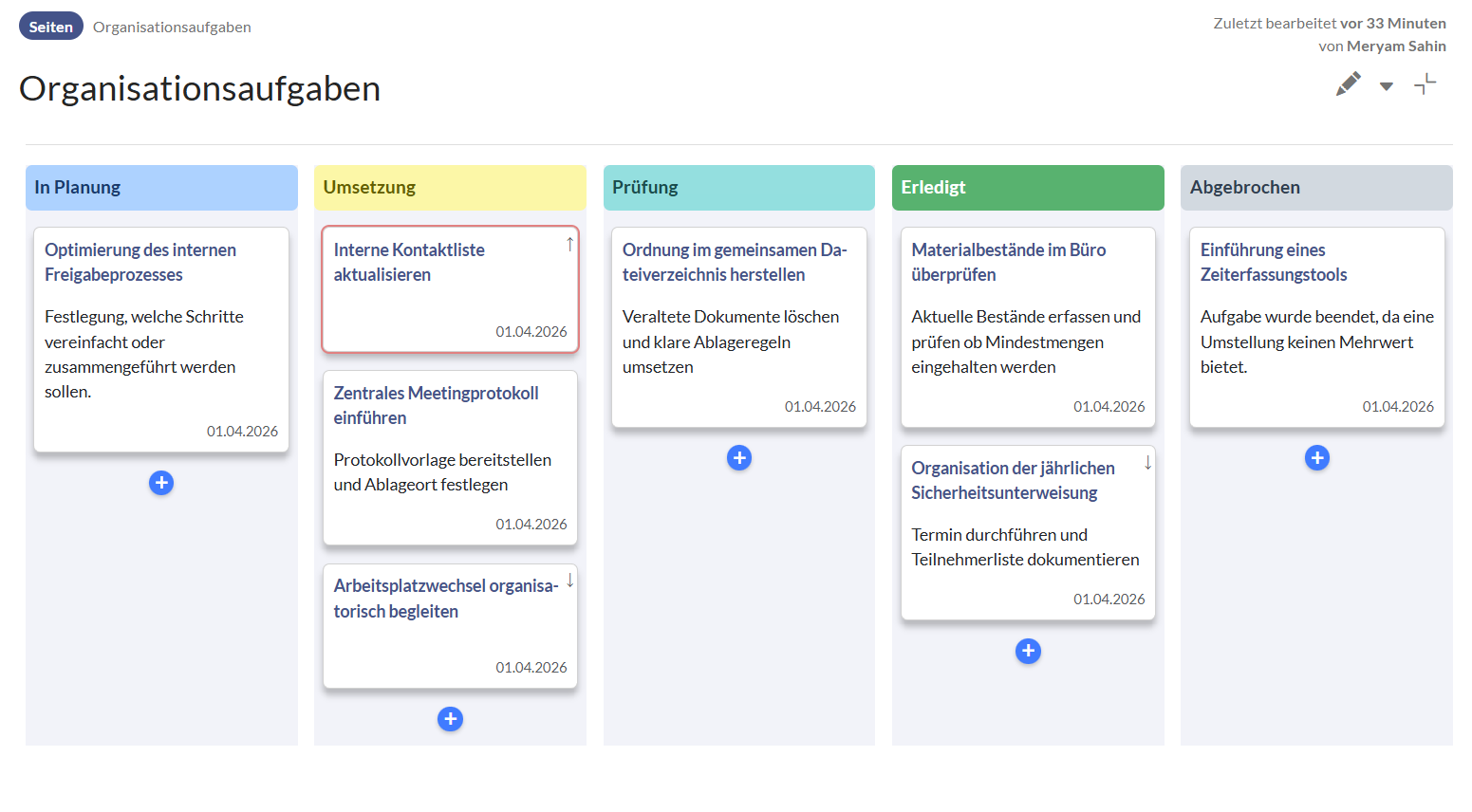Add a card in Erledigt column

coord(1028,651)
